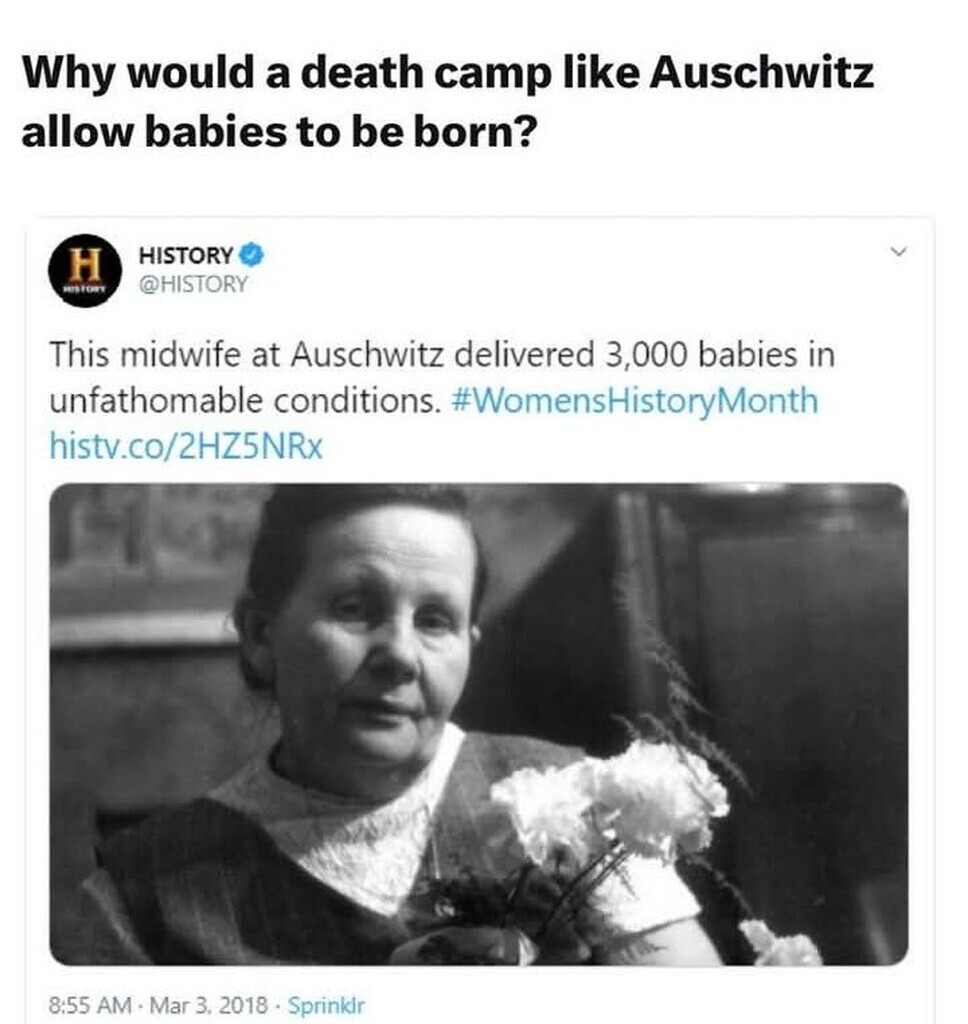The height and width of the screenshot is (1024, 968).
Task: Click the 8:55 AM timestamp
Action: [90, 1004]
